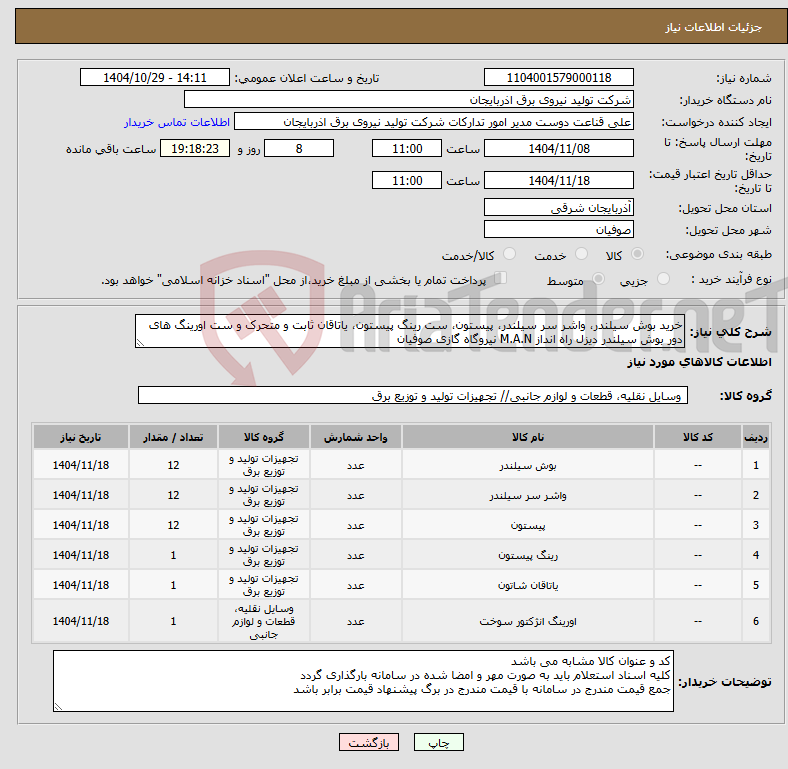The width and height of the screenshot is (788, 769).
Task: Toggle the اسناد خزانه اسلامی payment checkbox
Action: tap(501, 277)
